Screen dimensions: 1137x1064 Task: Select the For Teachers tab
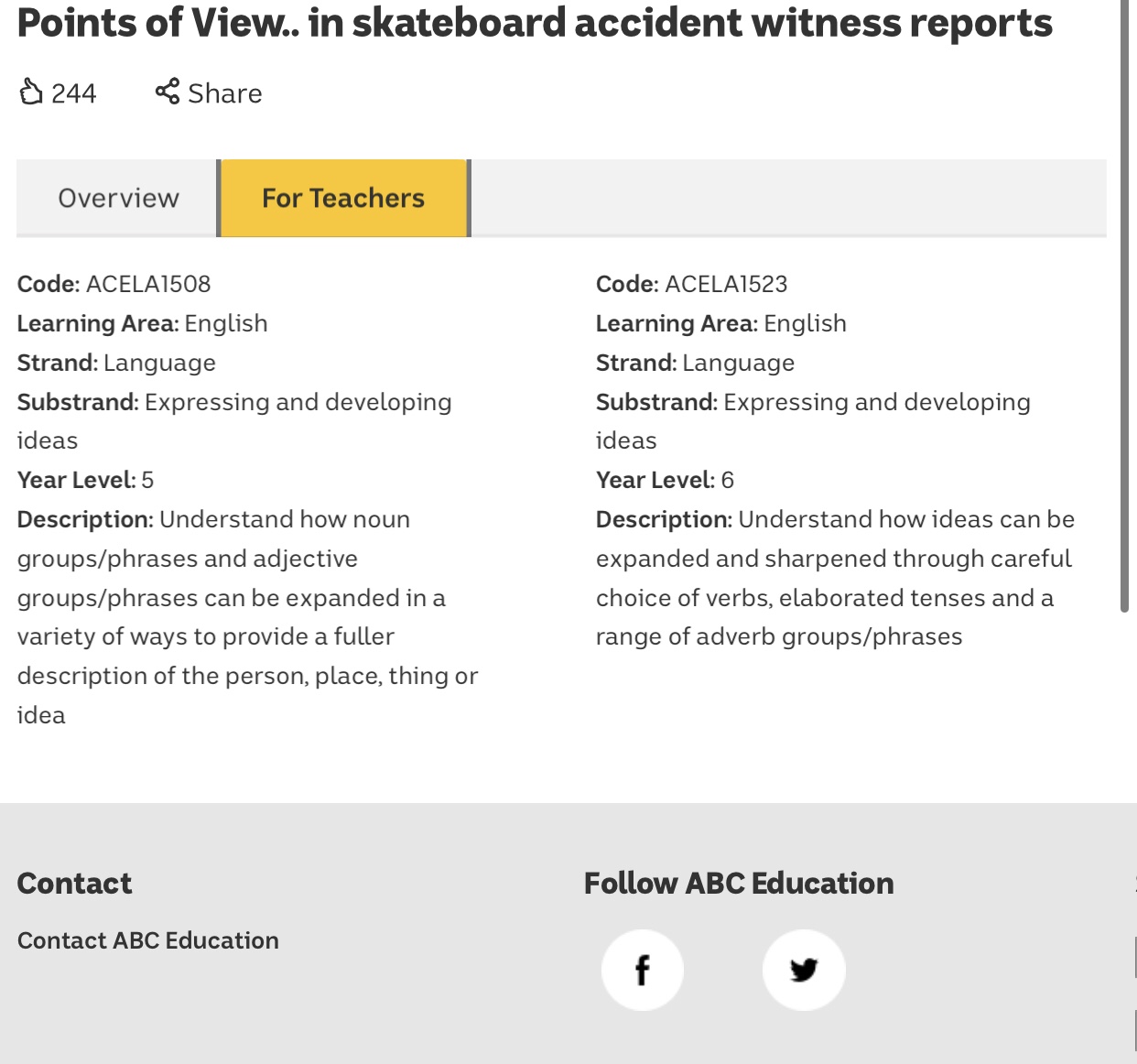(343, 199)
